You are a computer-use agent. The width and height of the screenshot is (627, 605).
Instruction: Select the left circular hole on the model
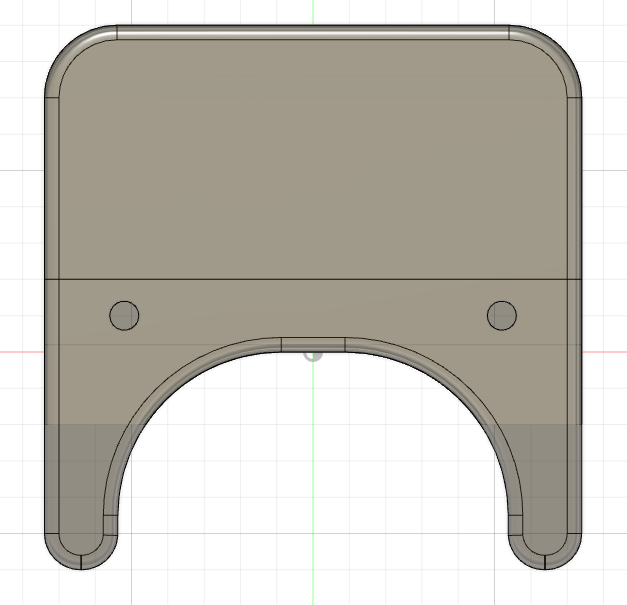click(x=124, y=315)
